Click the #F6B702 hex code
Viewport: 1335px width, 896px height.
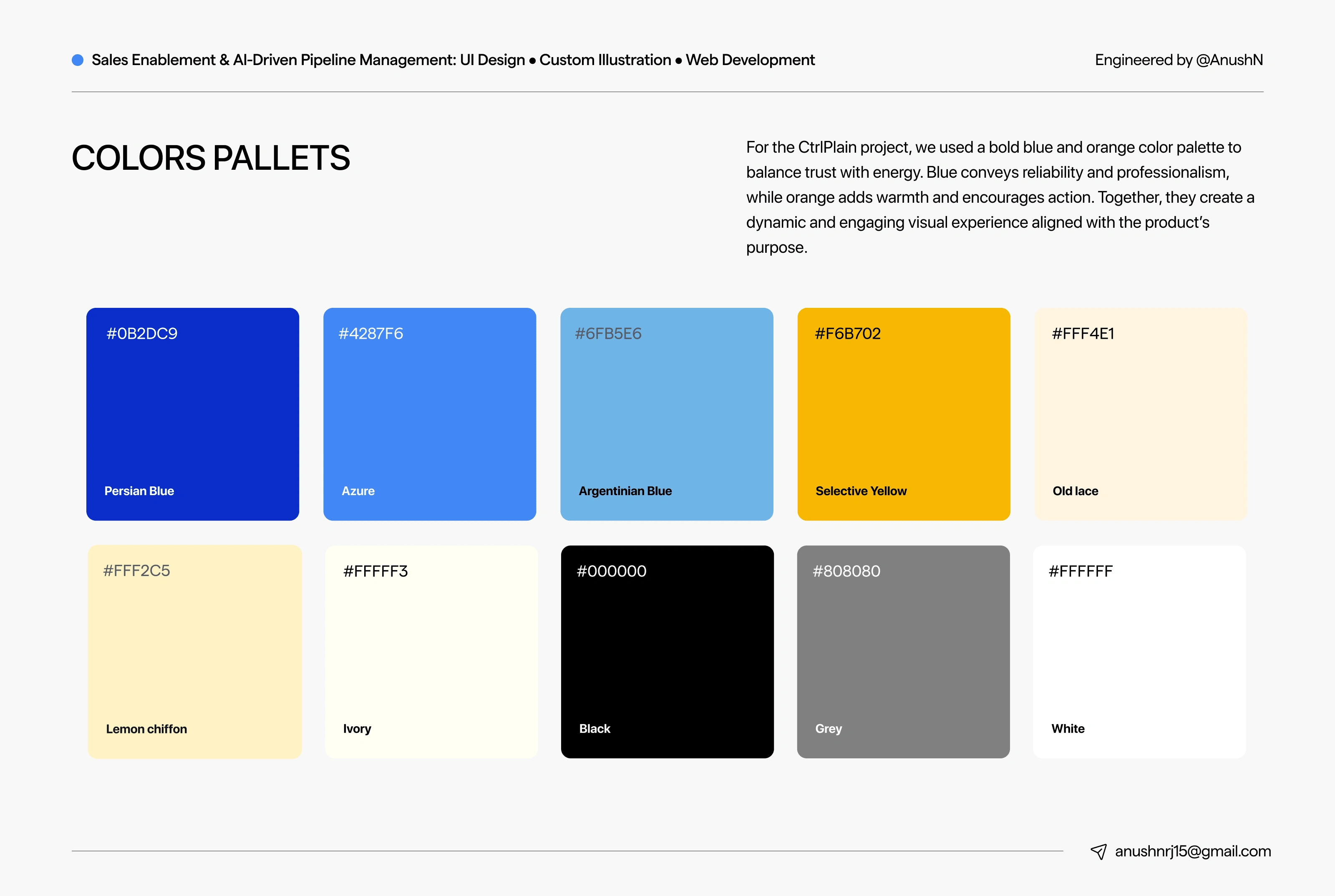pos(848,334)
